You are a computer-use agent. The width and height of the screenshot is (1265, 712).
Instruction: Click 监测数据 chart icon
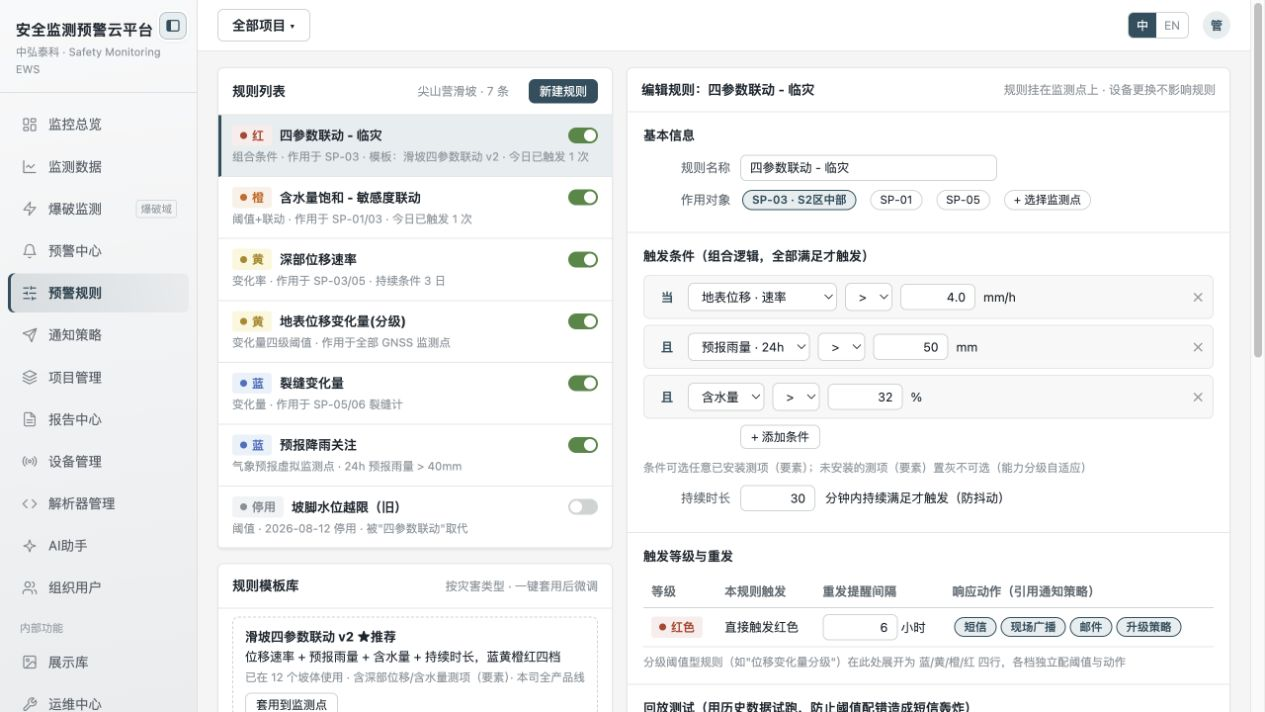(x=30, y=167)
